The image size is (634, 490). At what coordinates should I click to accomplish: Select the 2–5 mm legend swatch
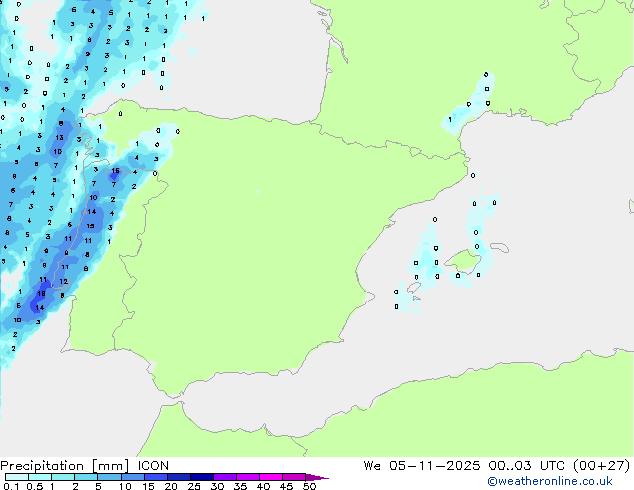click(86, 477)
